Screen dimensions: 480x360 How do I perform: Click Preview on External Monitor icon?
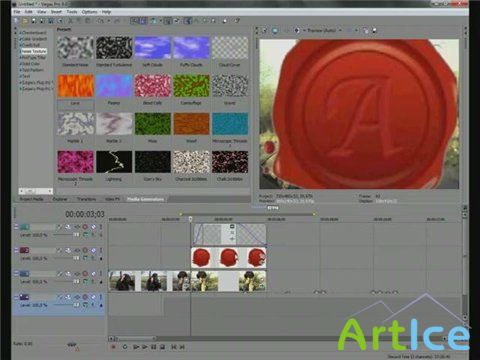[x=275, y=30]
